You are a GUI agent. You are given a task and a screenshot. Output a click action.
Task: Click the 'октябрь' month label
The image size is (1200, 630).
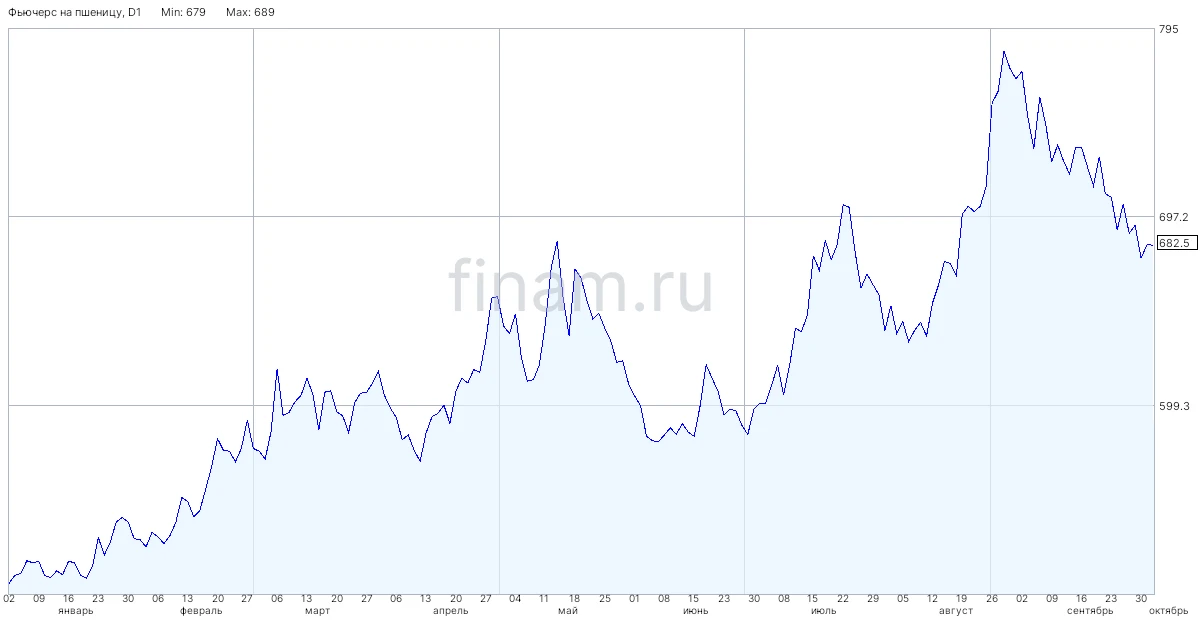click(1168, 610)
